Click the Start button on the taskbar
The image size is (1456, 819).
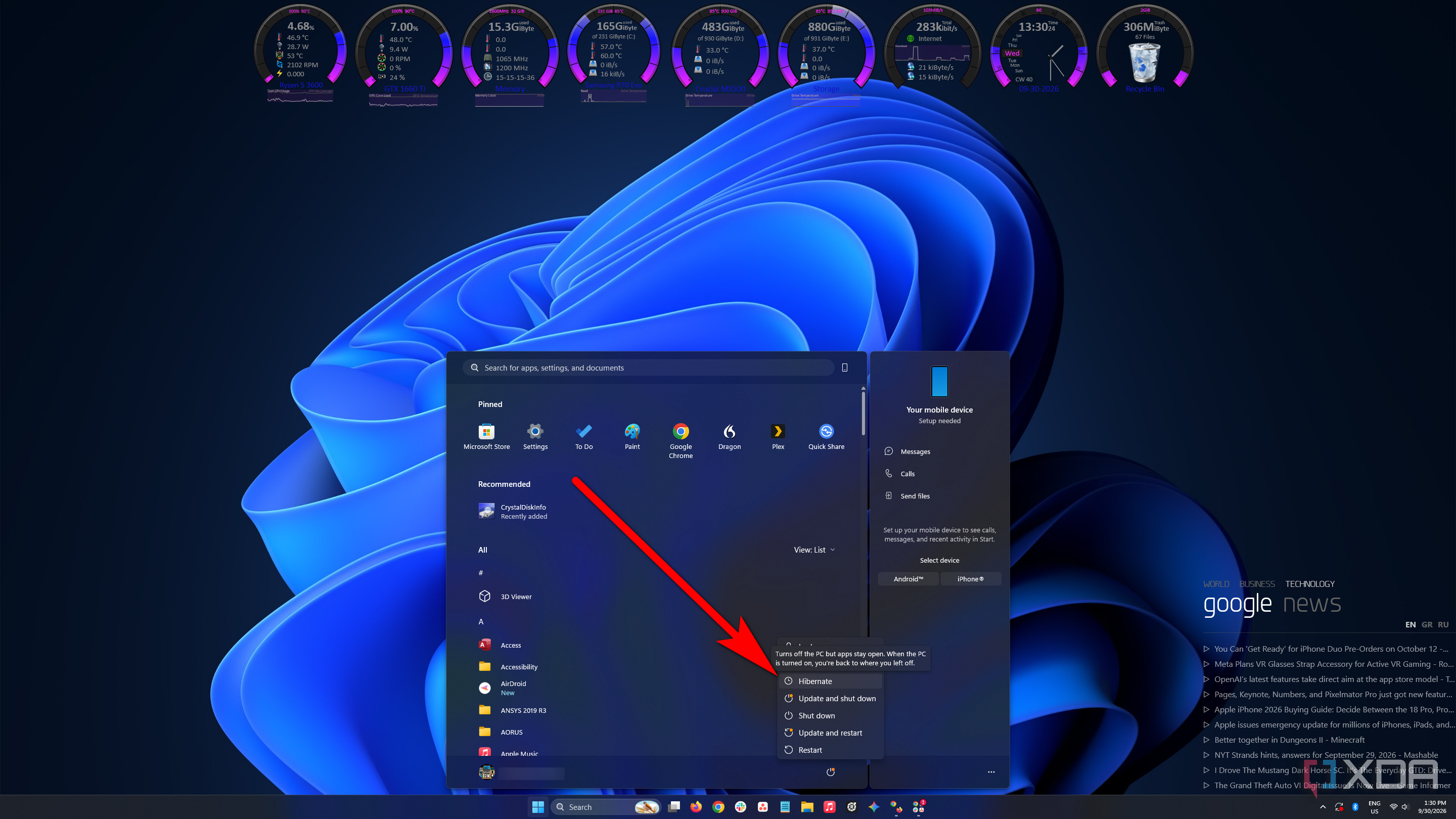click(537, 806)
